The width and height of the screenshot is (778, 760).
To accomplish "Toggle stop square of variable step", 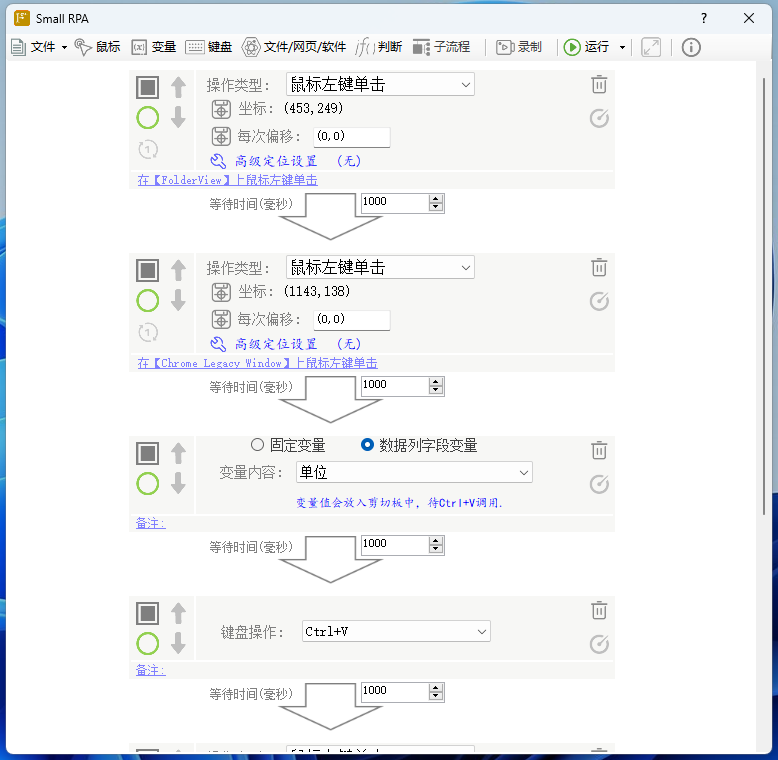I will point(148,453).
